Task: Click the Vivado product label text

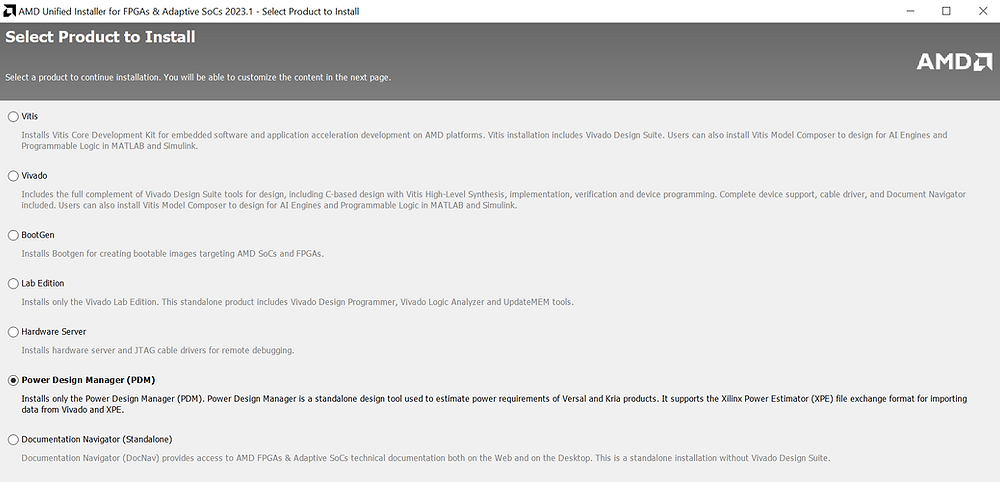Action: coord(34,175)
